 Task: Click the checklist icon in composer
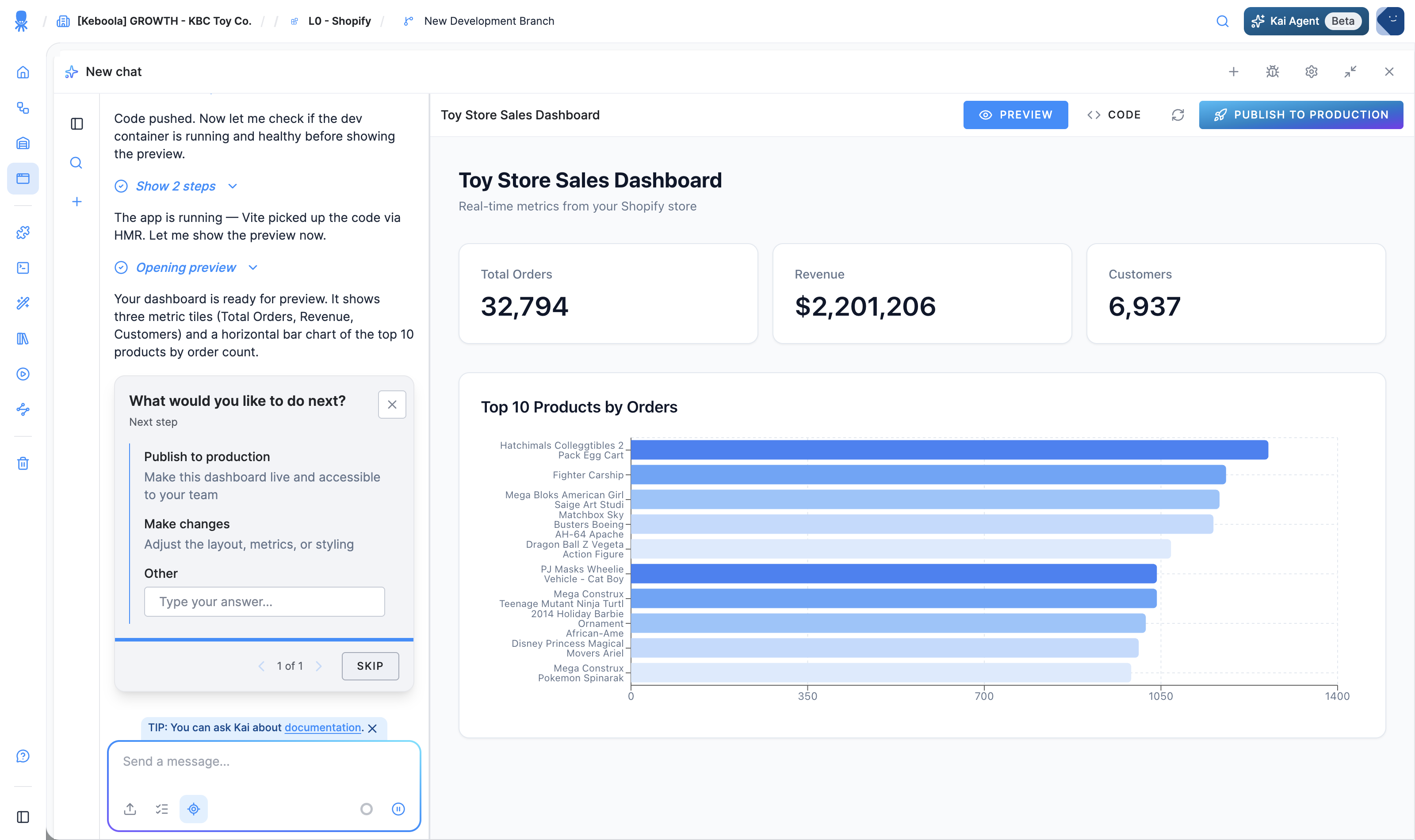pyautogui.click(x=162, y=809)
